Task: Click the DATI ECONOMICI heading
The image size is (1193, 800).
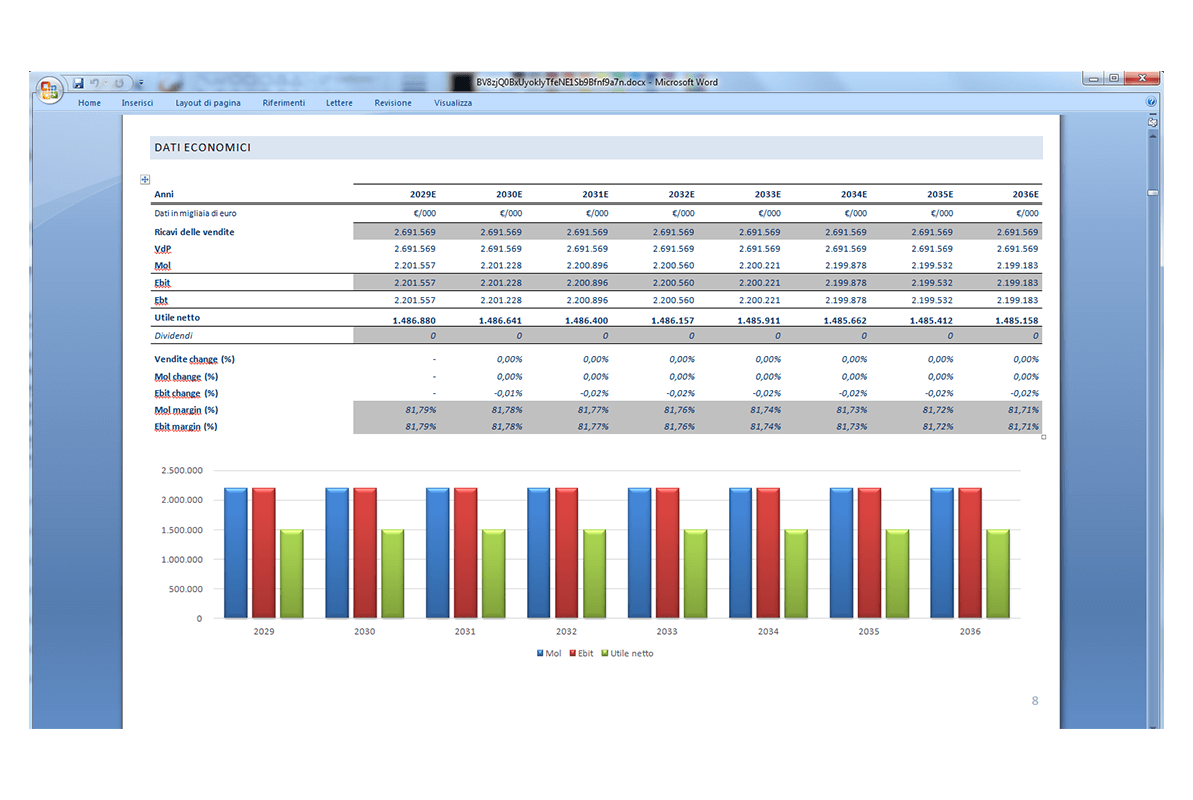Action: coord(202,148)
